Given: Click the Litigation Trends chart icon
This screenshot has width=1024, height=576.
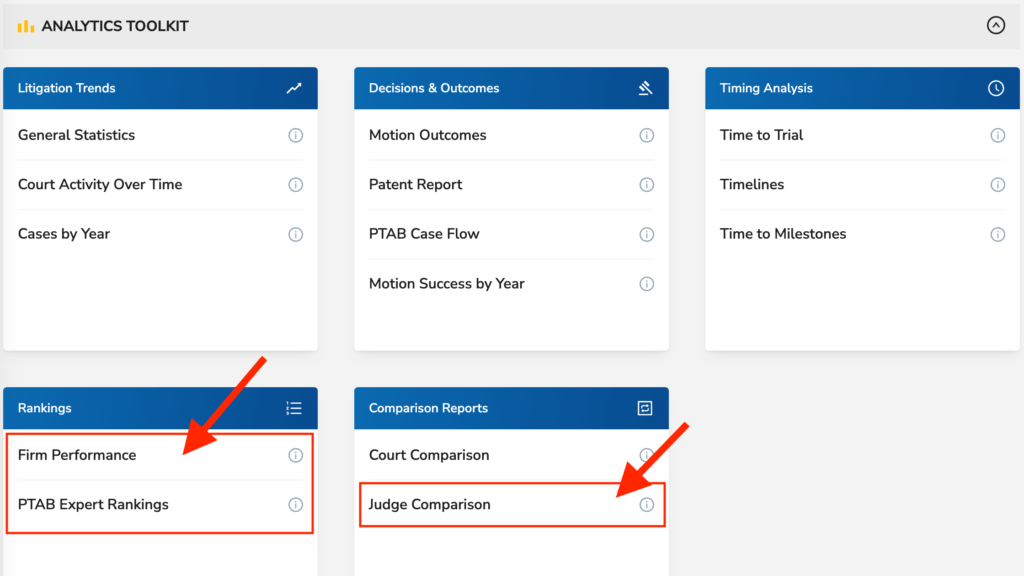Looking at the screenshot, I should (x=294, y=88).
